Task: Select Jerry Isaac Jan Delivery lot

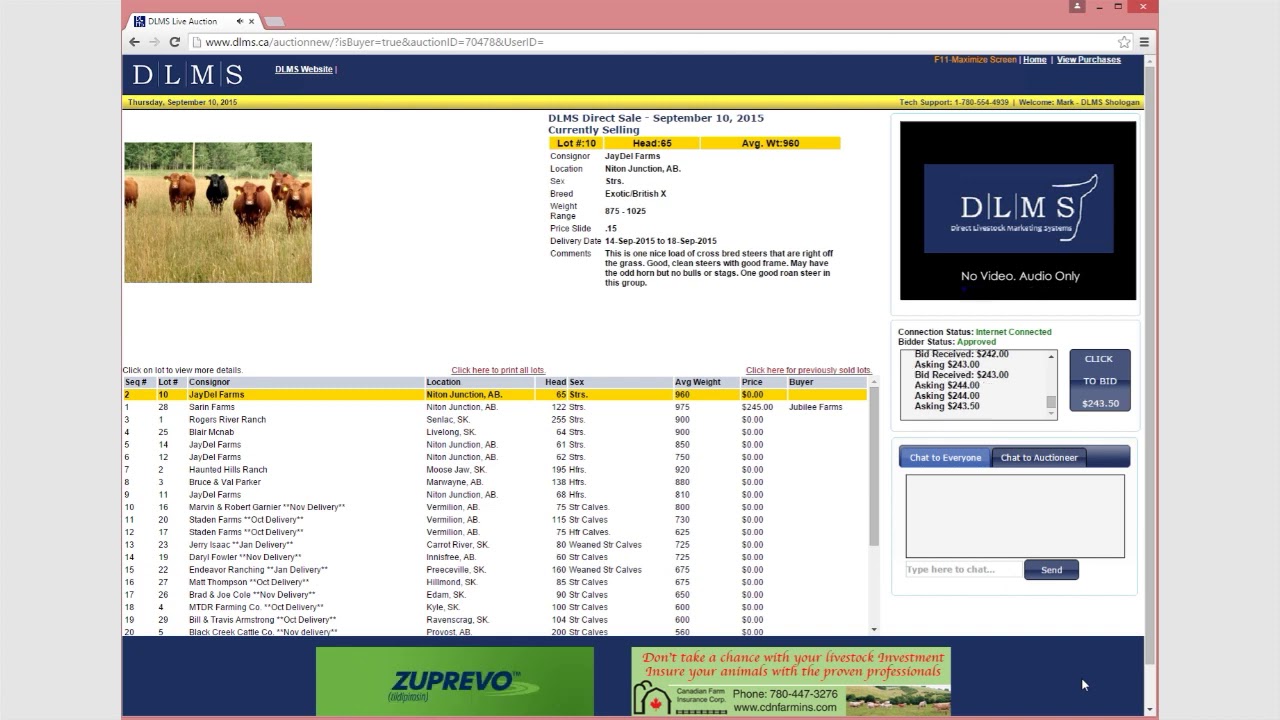Action: click(x=495, y=545)
